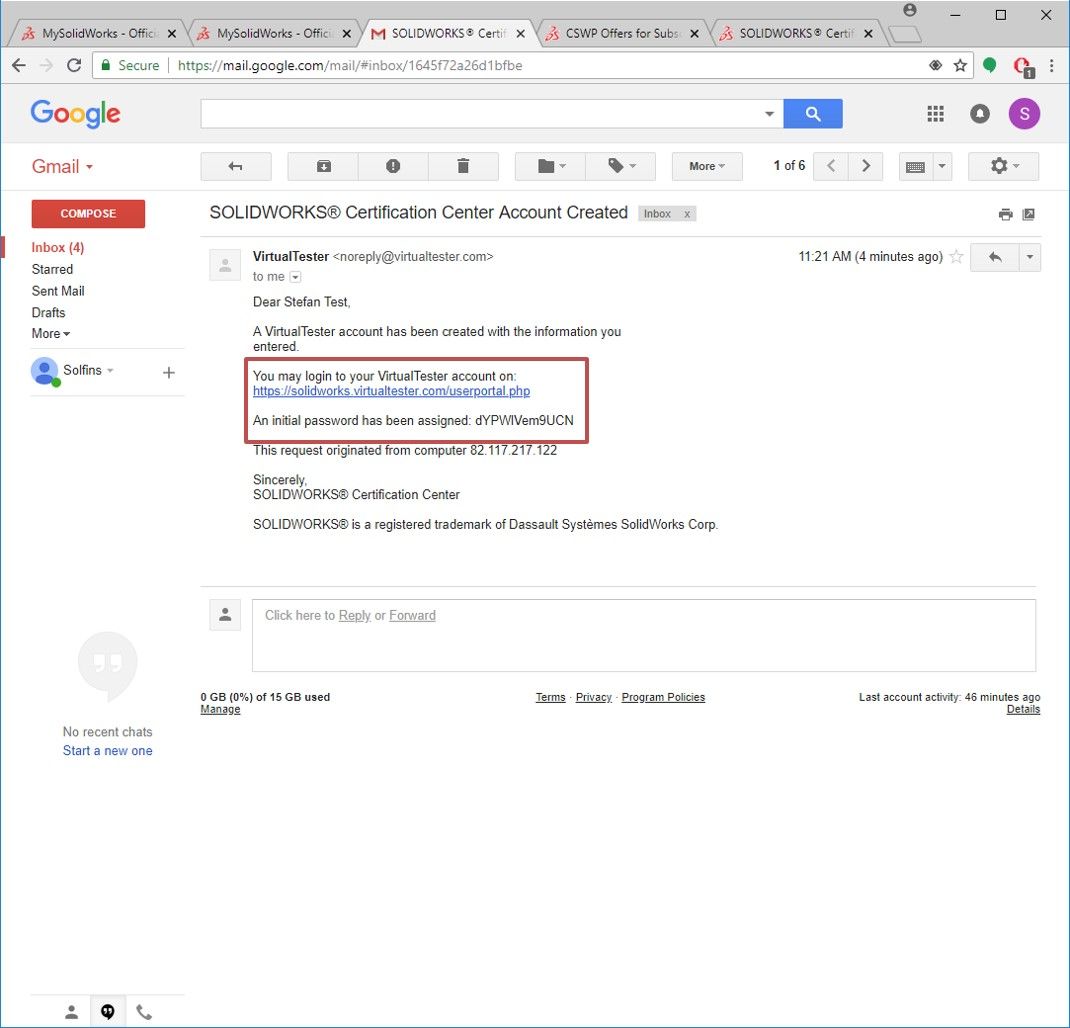
Task: Delete the VirtualTester email
Action: [x=463, y=166]
